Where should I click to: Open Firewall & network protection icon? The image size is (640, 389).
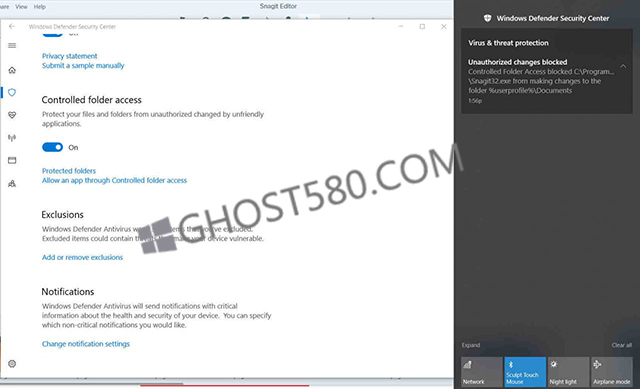pos(12,138)
